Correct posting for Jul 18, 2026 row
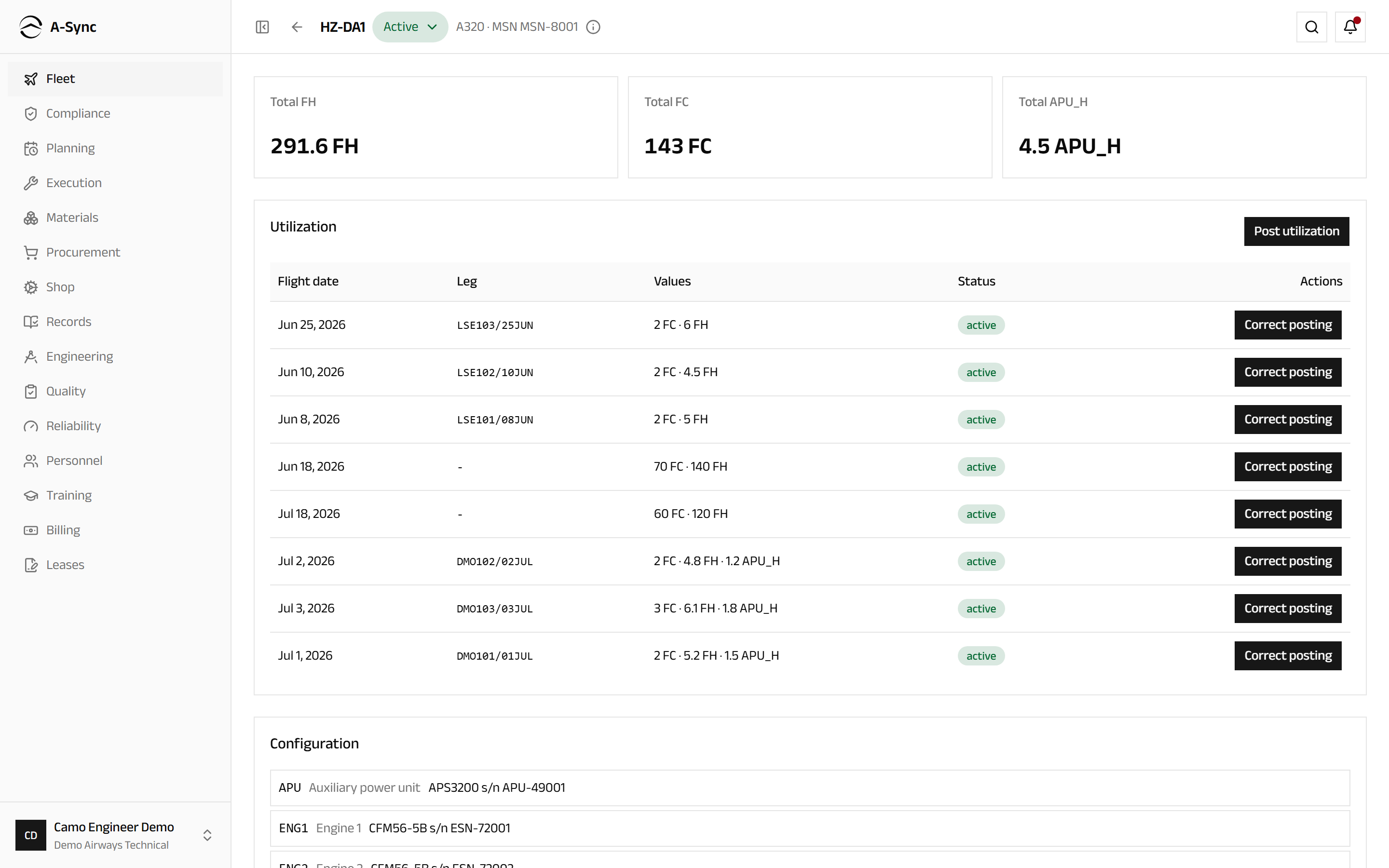 [1287, 514]
